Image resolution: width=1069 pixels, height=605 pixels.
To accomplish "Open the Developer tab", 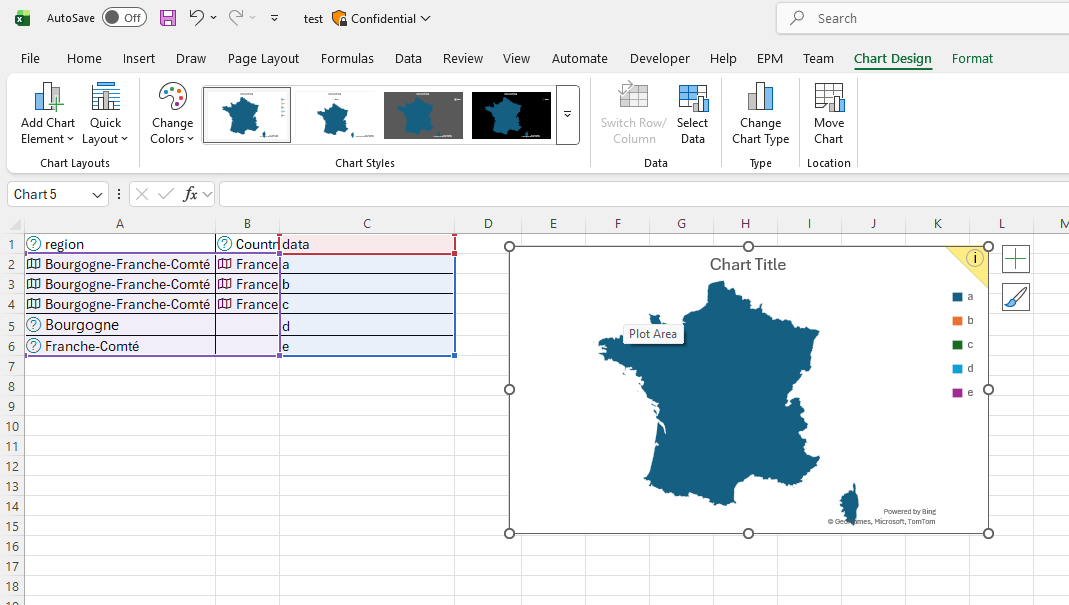I will coord(659,59).
